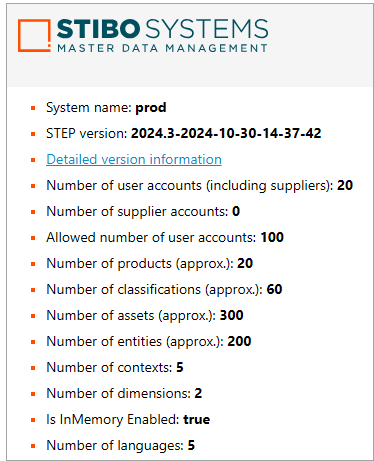Click the Master Data Management tagline
The image size is (374, 461).
pos(162,48)
